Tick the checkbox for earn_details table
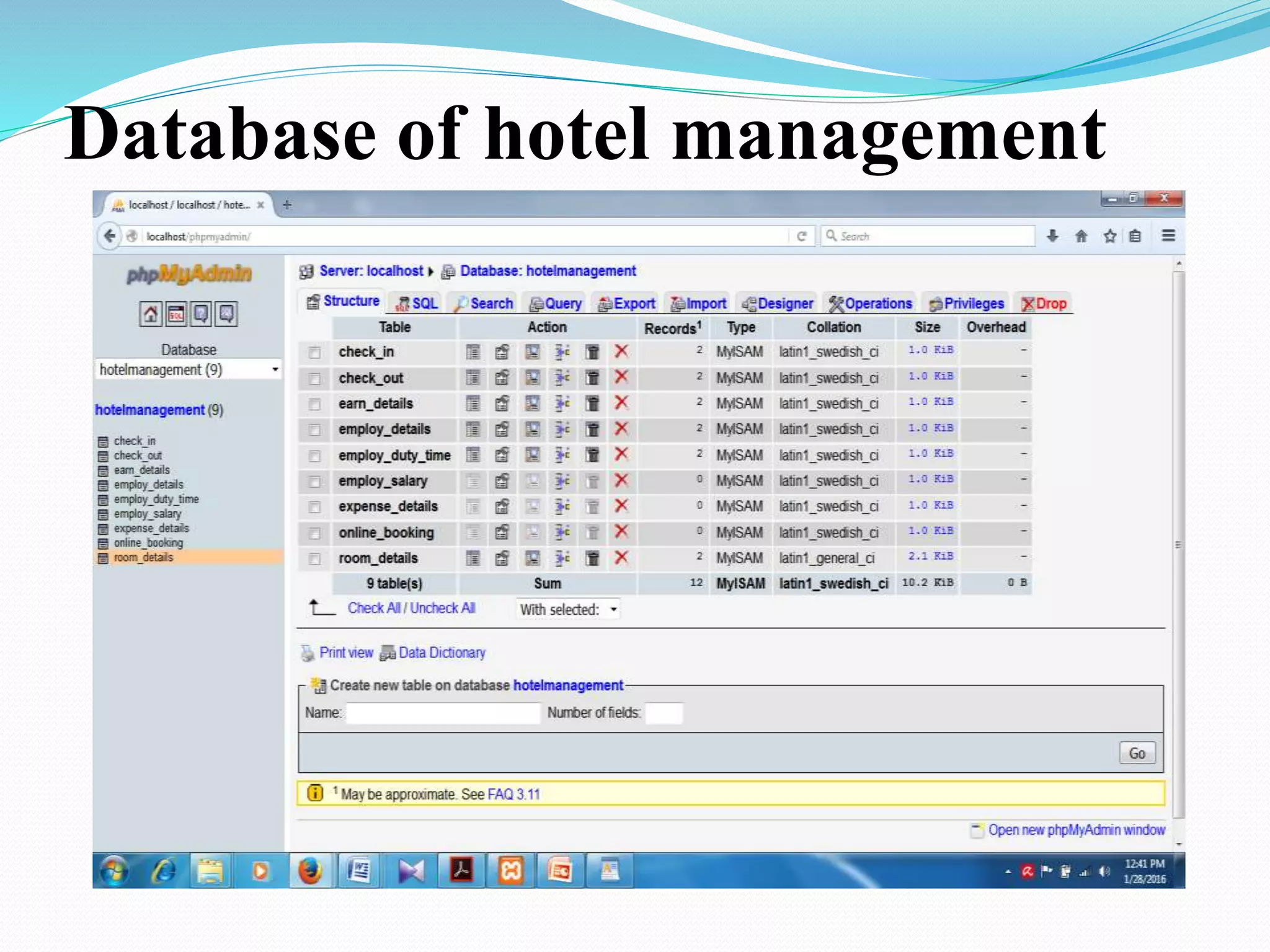 [x=315, y=405]
